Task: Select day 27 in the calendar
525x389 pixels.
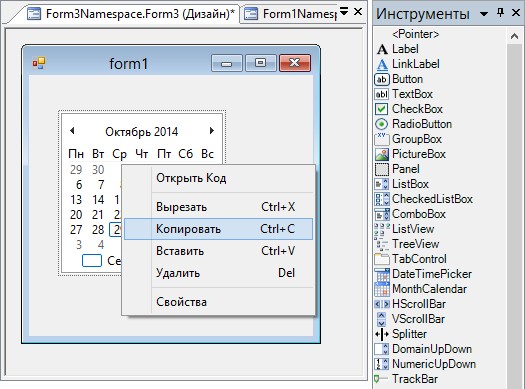Action: [76, 230]
